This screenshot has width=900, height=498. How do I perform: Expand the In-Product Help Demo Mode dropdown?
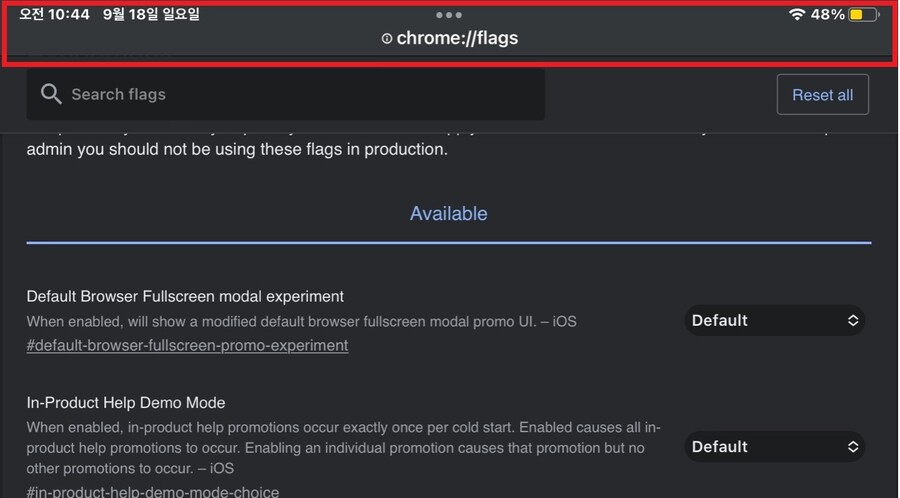pyautogui.click(x=774, y=446)
